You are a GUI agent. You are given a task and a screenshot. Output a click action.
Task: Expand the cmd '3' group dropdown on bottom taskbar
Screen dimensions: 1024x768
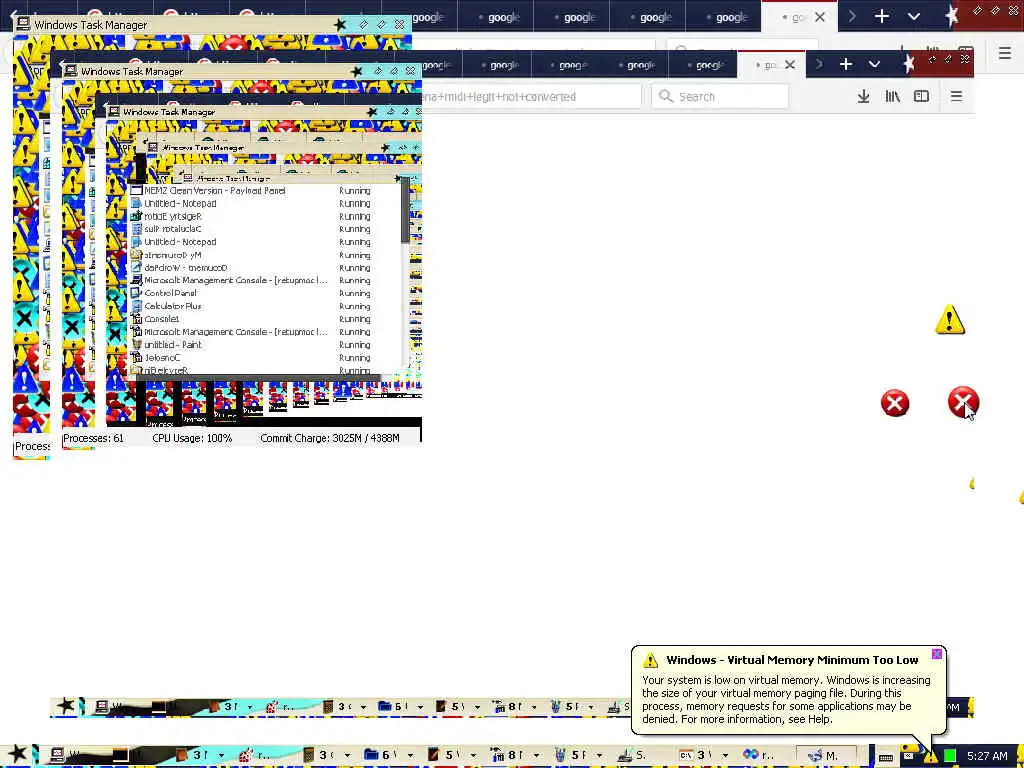click(725, 756)
